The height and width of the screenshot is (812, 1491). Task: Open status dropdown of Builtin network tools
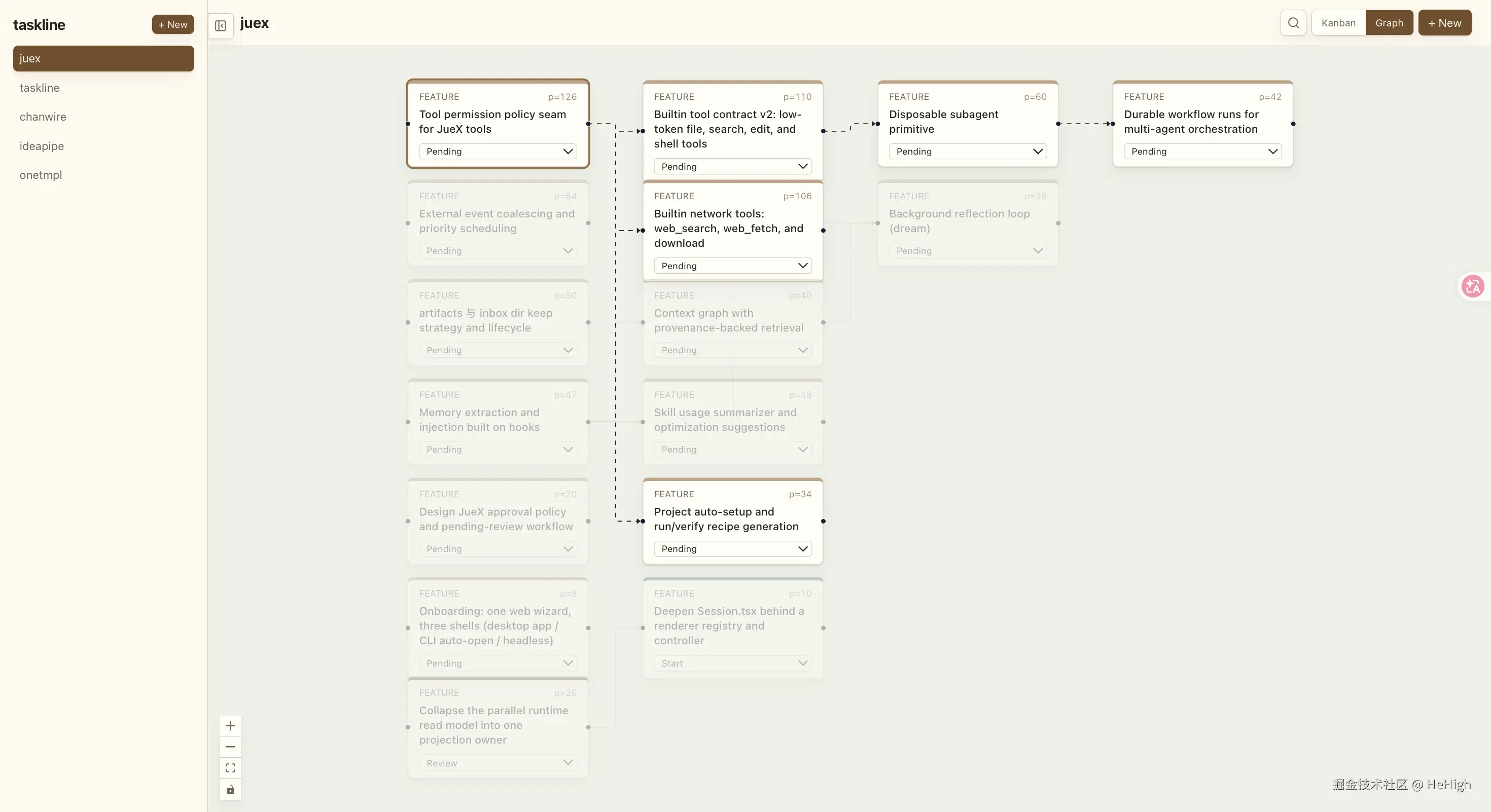tap(733, 266)
